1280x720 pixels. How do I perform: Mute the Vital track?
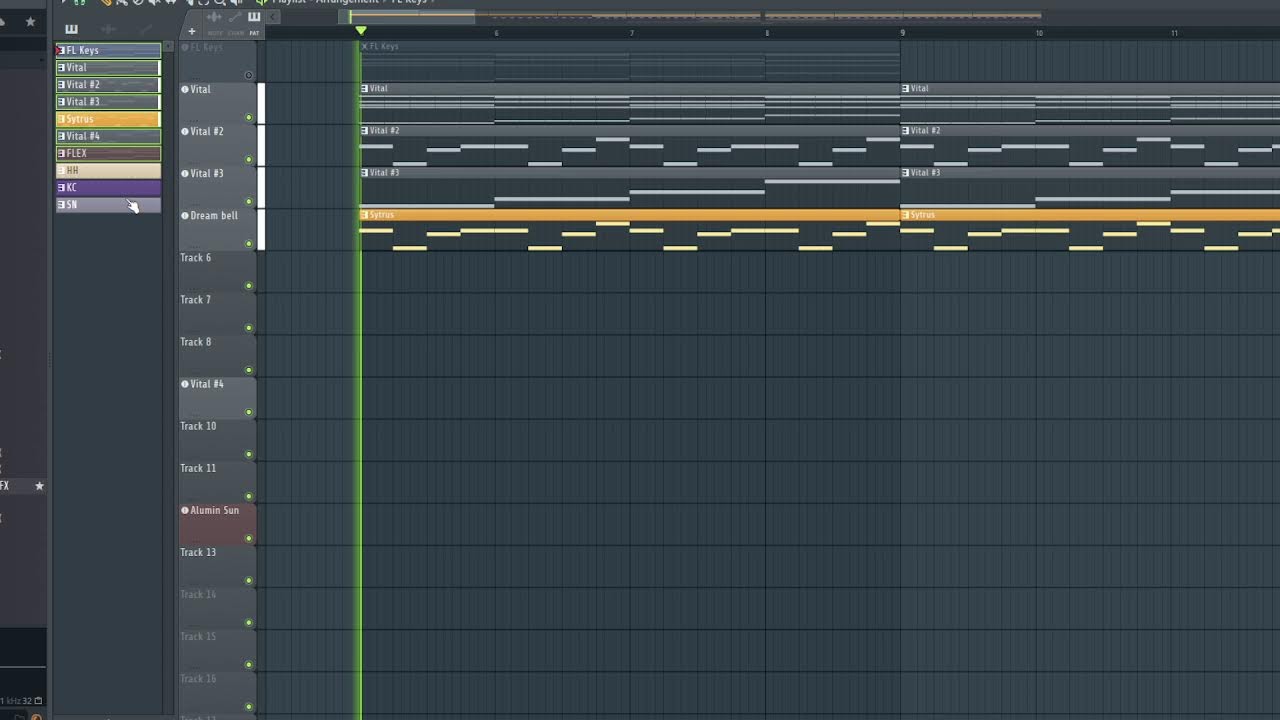(249, 117)
